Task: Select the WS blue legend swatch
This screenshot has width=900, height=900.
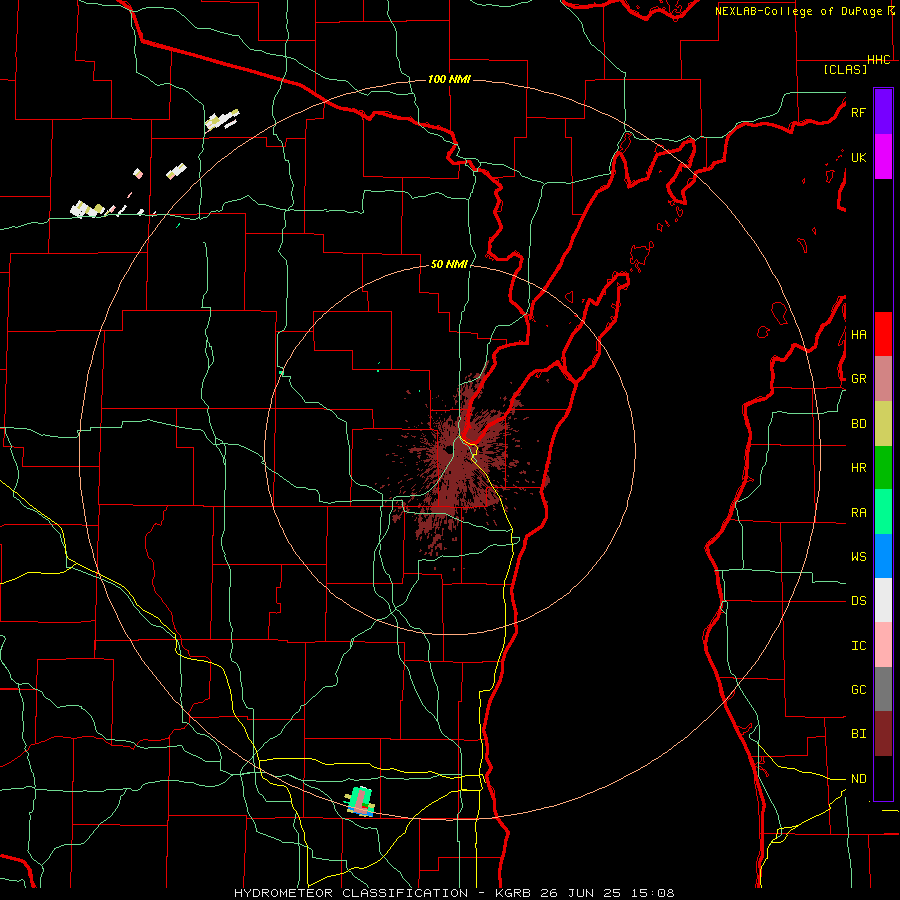Action: pyautogui.click(x=883, y=556)
